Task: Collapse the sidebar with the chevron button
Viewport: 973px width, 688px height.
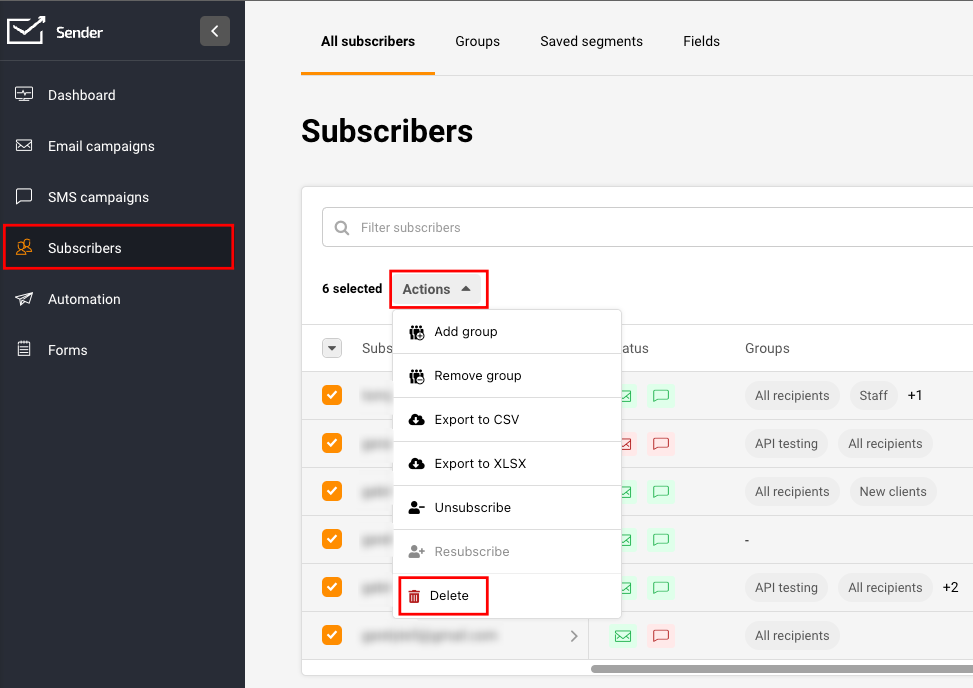Action: (214, 31)
